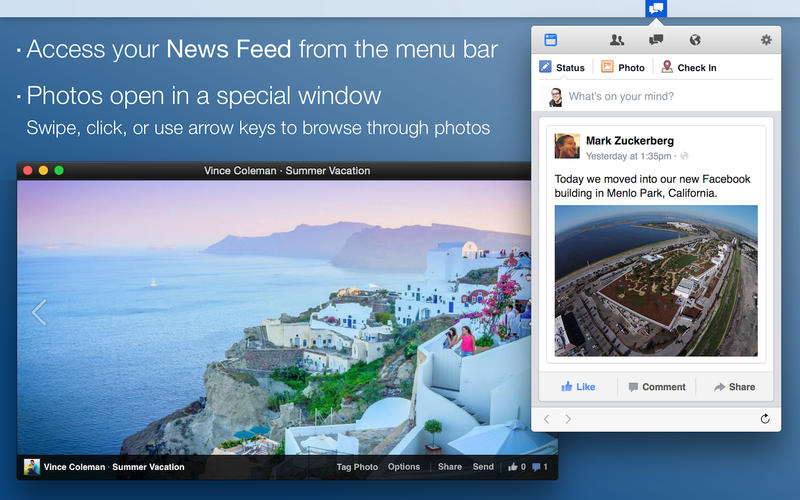800x500 pixels.
Task: Share Mark Zuckerberg's post
Action: pyautogui.click(x=734, y=387)
